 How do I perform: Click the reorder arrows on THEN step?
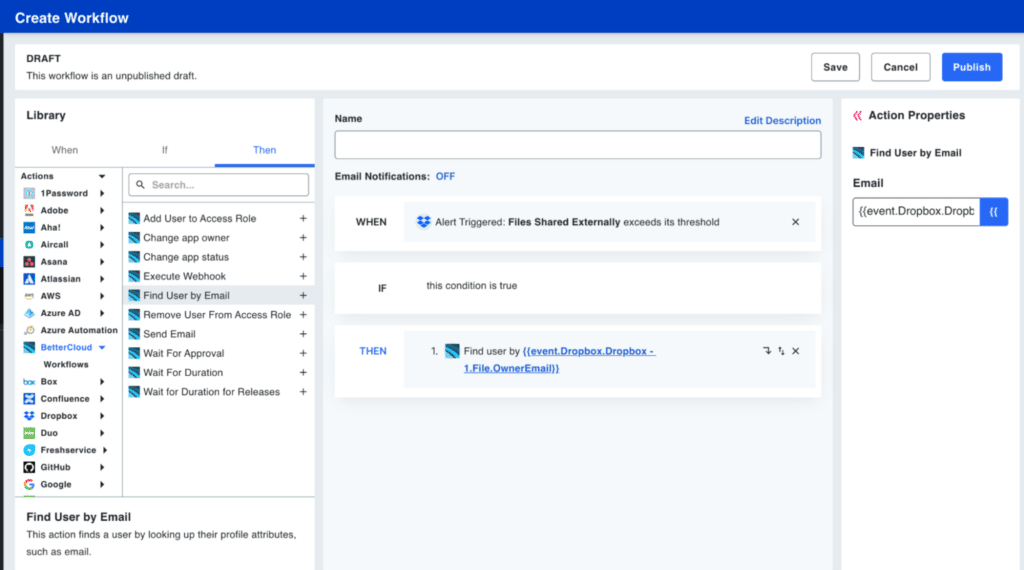[x=781, y=351]
